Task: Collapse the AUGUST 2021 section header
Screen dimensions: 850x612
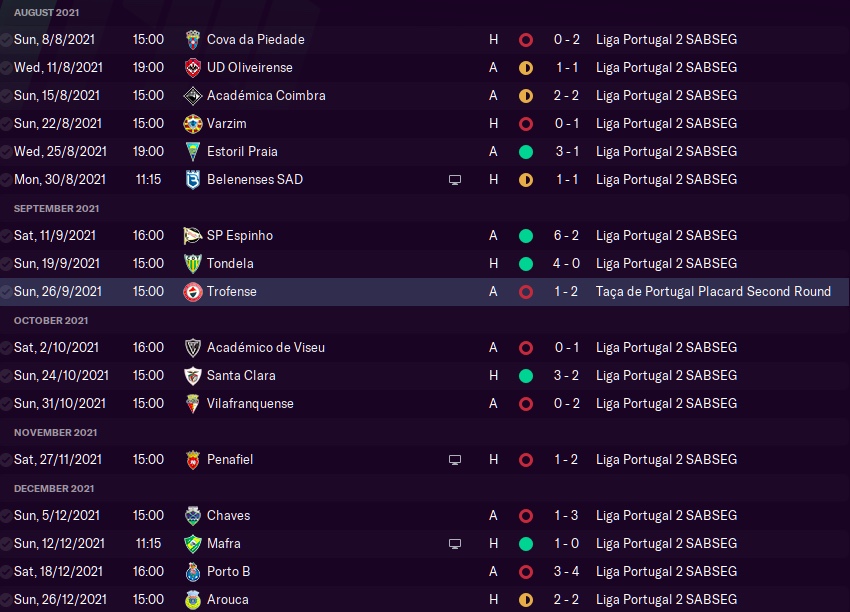Action: (47, 12)
